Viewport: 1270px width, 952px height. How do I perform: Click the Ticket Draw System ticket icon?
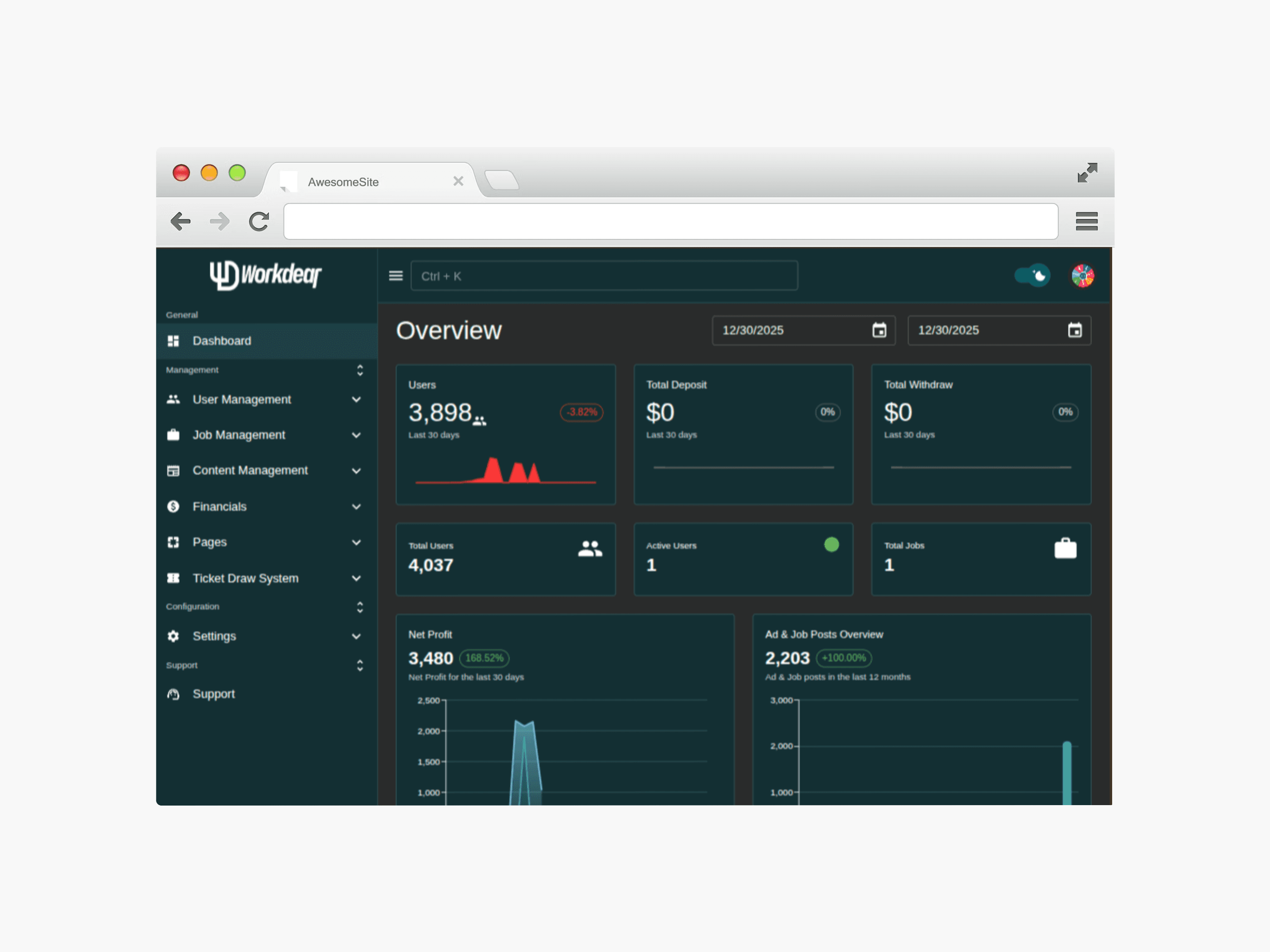pyautogui.click(x=173, y=578)
